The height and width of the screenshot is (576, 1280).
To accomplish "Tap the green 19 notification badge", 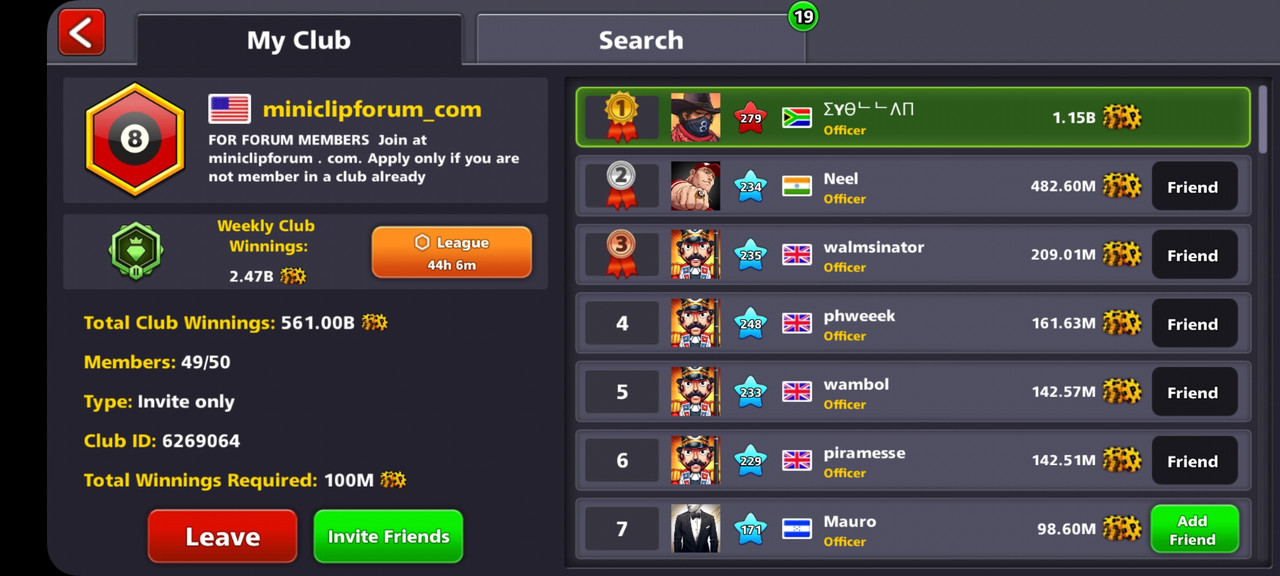I will 803,16.
